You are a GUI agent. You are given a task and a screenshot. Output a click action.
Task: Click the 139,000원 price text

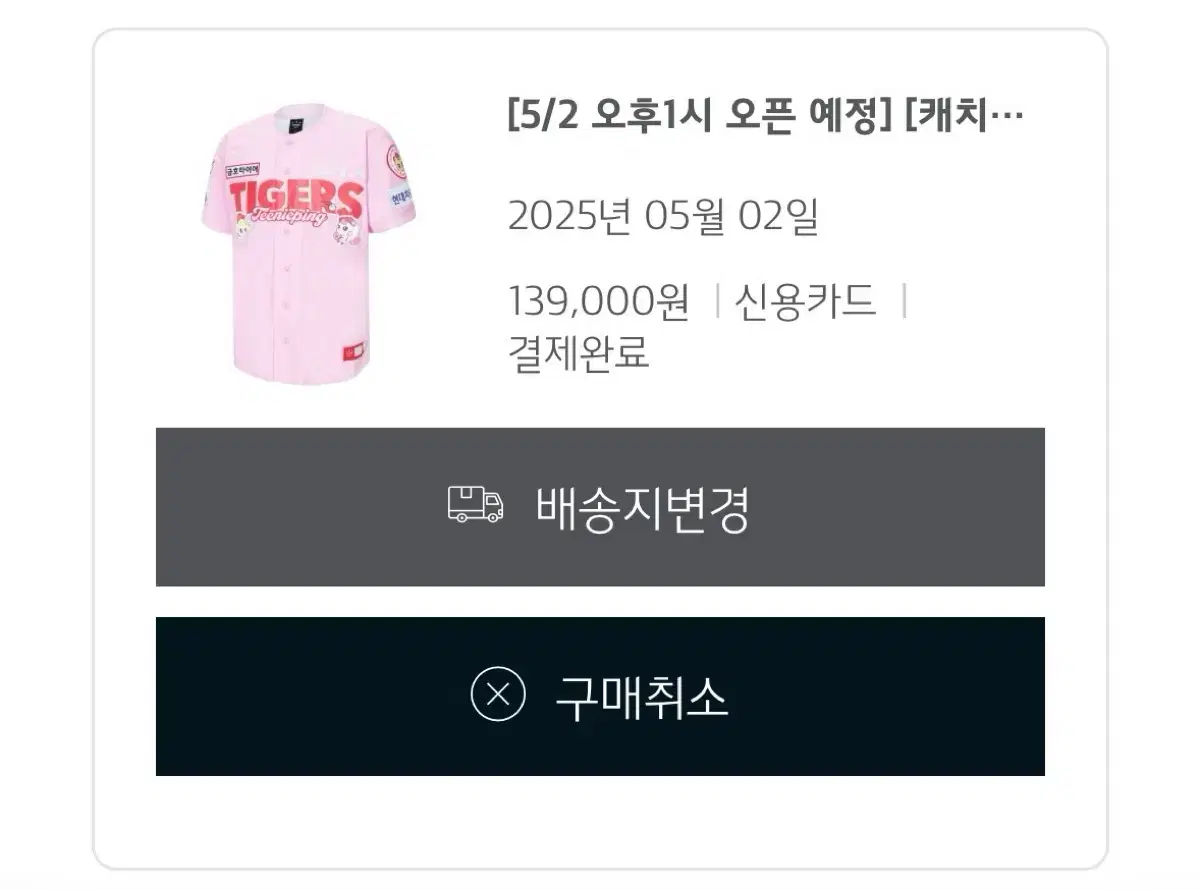pyautogui.click(x=599, y=301)
